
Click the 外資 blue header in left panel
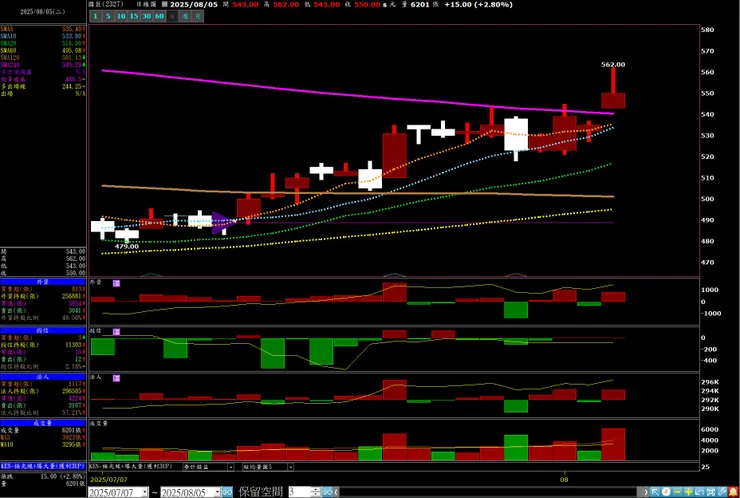coord(43,282)
